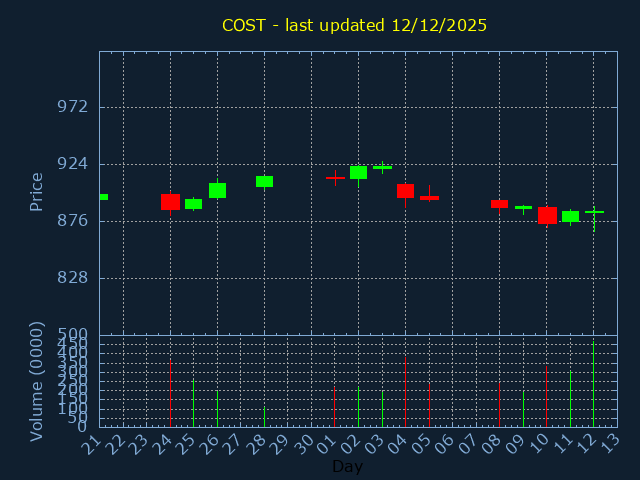
Task: Click the day 30 tick label
Action: pyautogui.click(x=303, y=445)
